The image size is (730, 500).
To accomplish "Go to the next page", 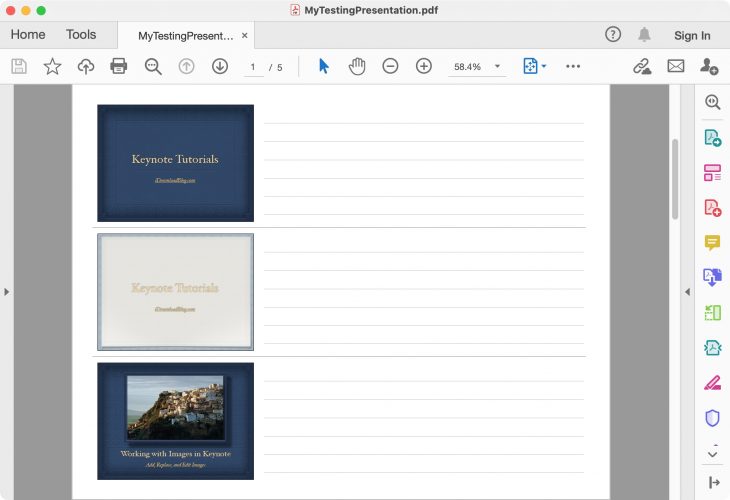I will 220,67.
